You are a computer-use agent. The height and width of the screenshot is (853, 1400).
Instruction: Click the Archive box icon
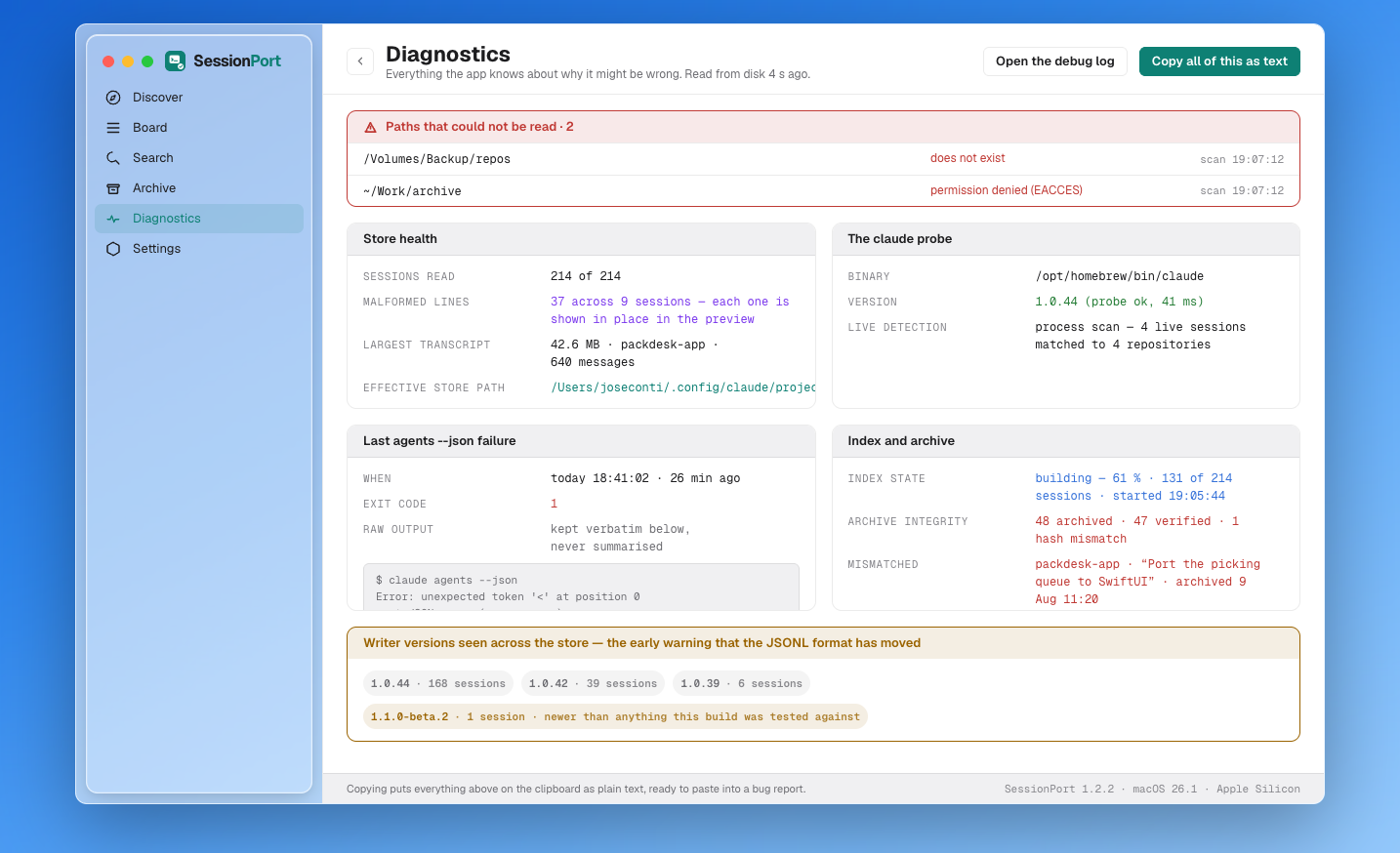coord(113,188)
